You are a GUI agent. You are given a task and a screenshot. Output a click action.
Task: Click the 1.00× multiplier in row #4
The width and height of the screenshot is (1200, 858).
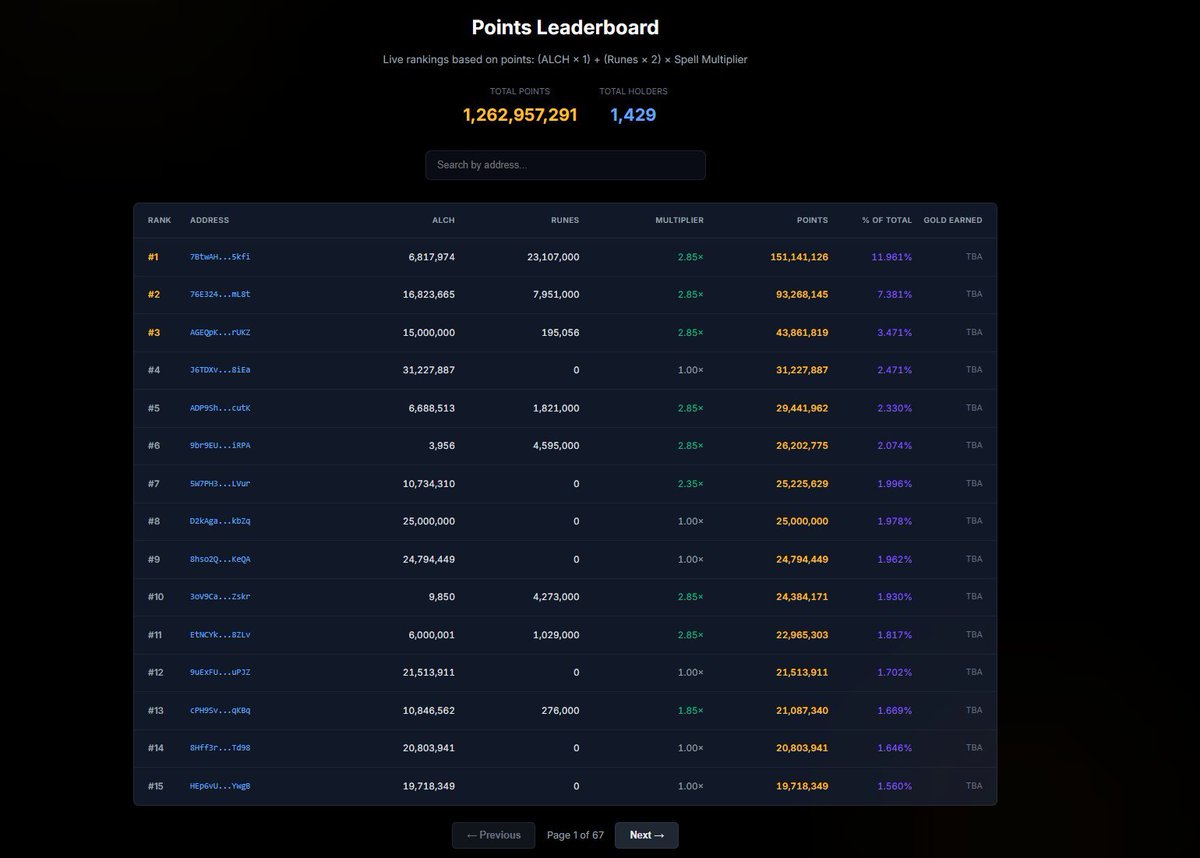[x=691, y=370]
